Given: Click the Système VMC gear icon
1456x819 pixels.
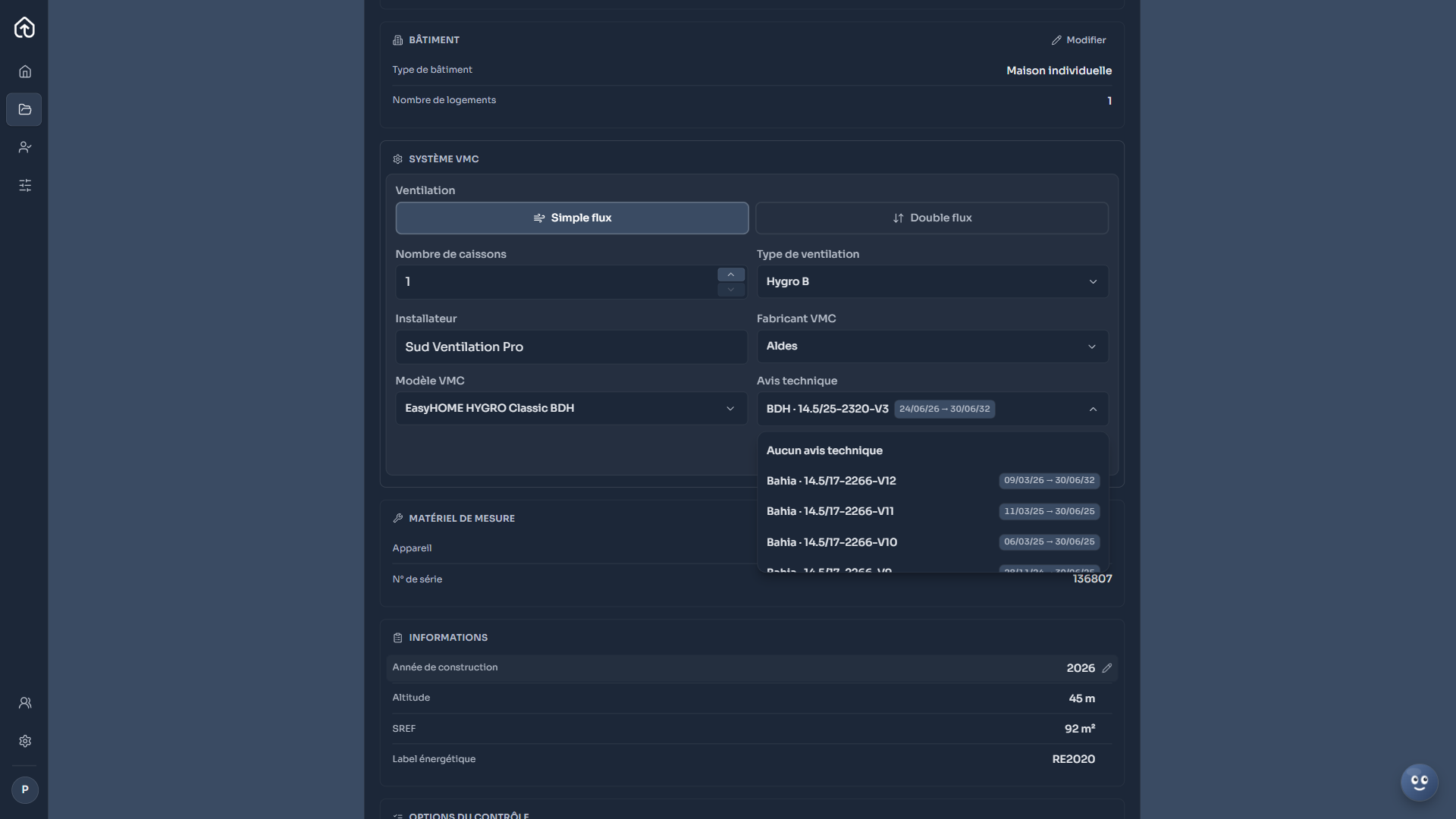Looking at the screenshot, I should (x=397, y=159).
